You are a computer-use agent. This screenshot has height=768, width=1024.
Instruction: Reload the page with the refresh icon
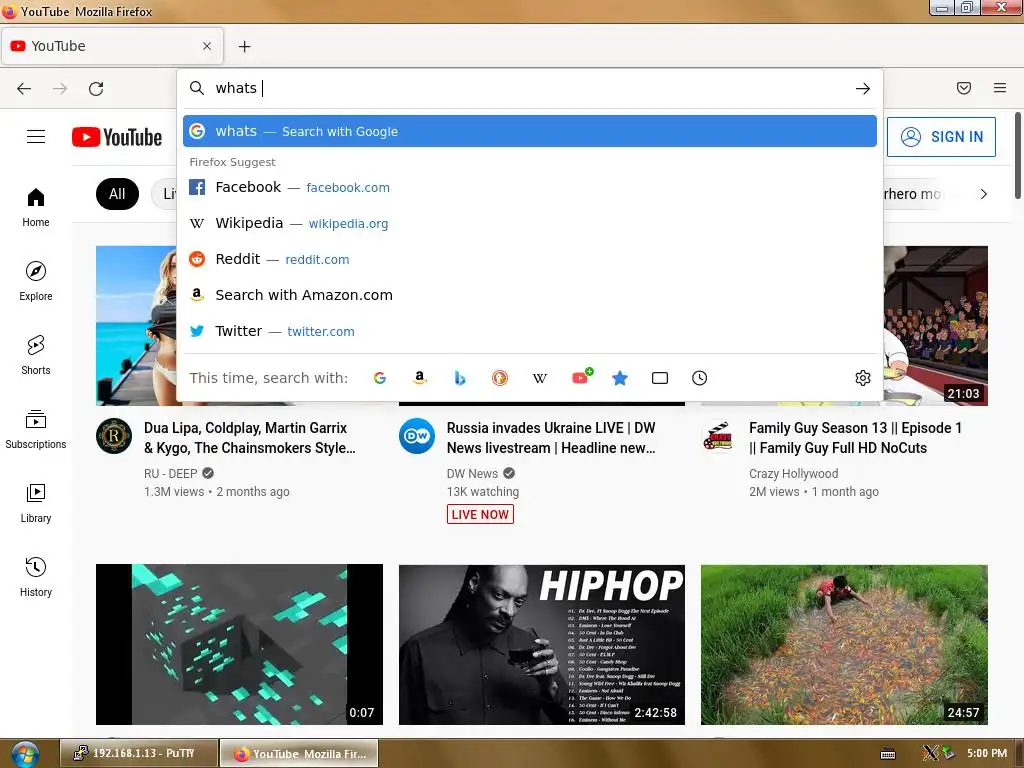pyautogui.click(x=96, y=88)
